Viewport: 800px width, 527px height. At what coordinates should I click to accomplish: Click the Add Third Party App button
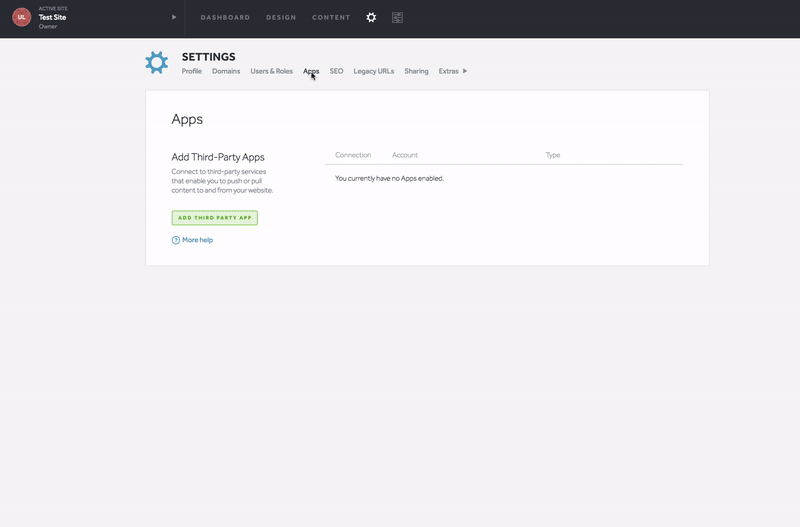(x=214, y=218)
